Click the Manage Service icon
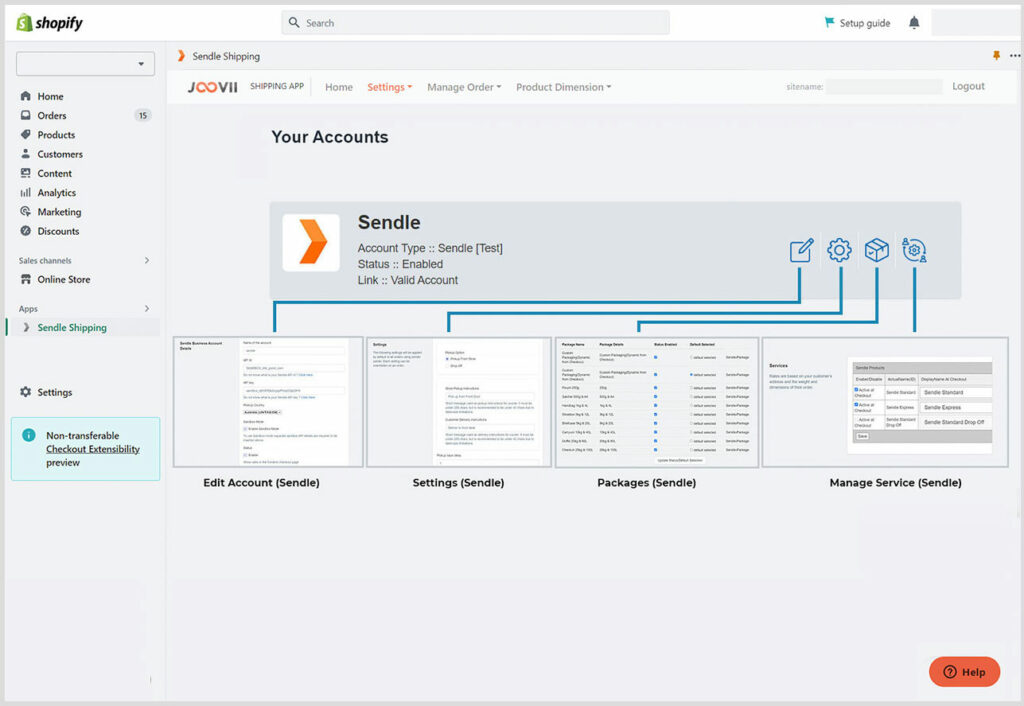The height and width of the screenshot is (706, 1024). [x=914, y=249]
